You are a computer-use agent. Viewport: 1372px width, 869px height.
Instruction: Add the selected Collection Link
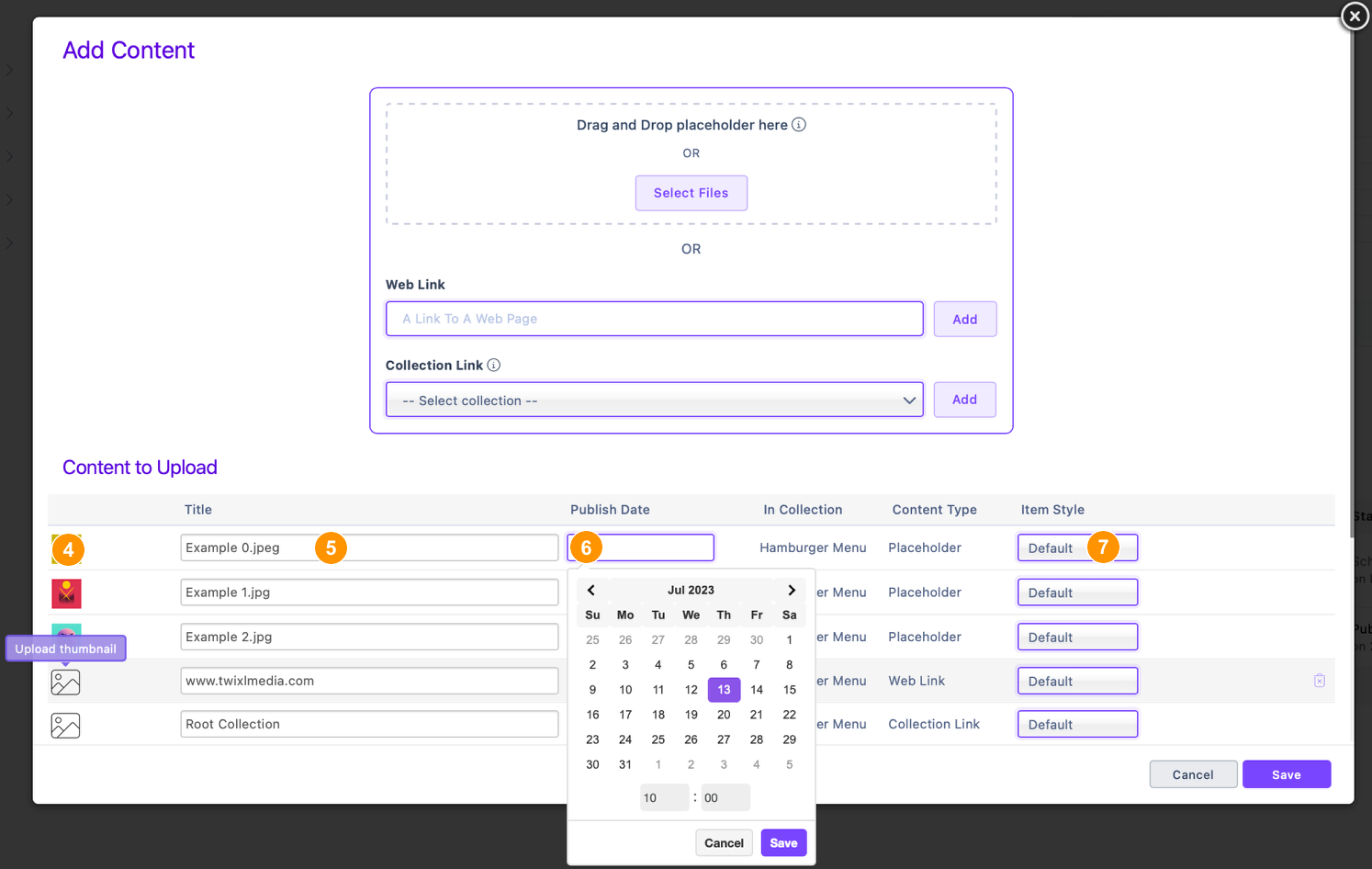coord(965,400)
